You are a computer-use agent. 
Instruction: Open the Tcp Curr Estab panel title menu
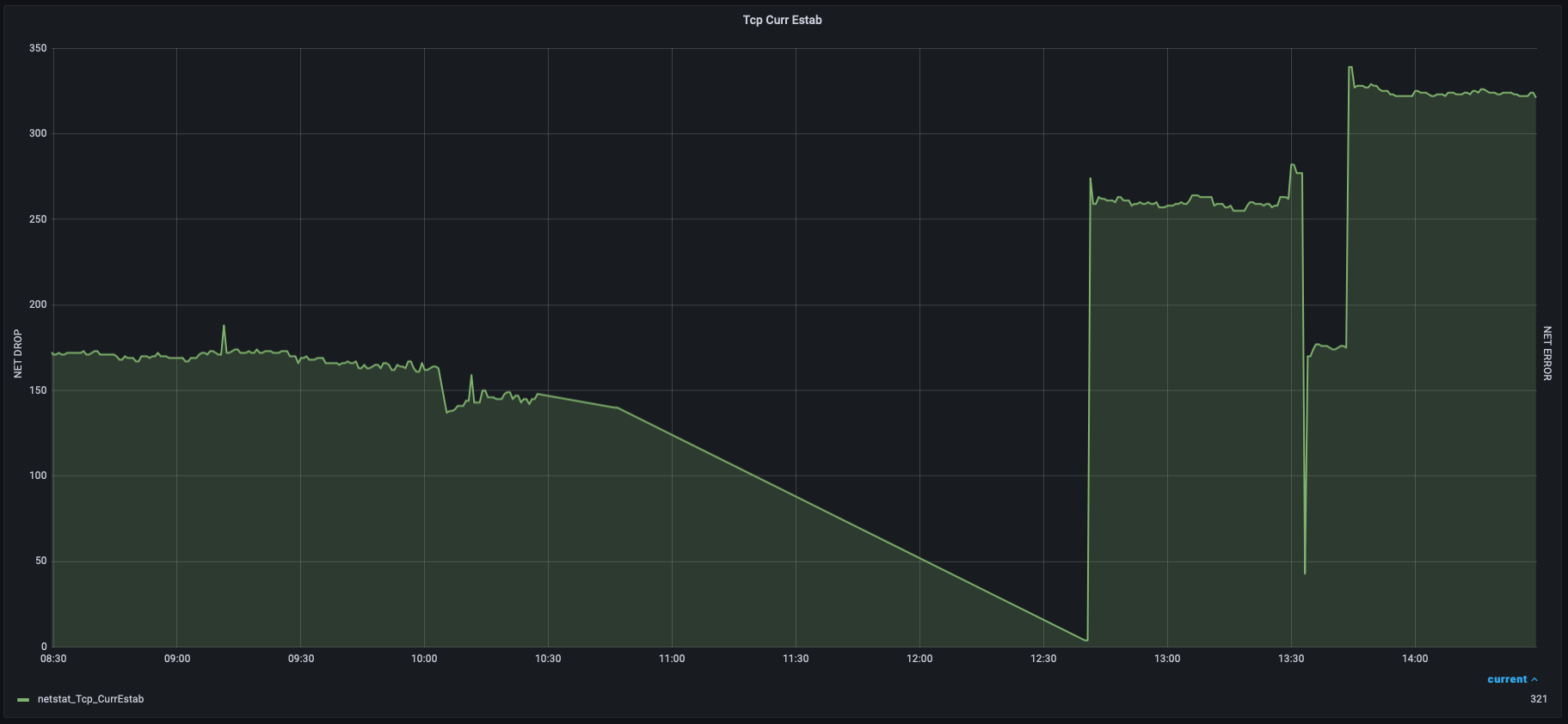[782, 20]
